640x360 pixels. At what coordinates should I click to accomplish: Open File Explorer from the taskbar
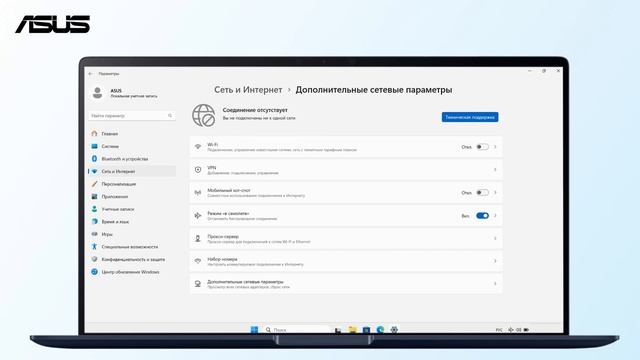352,329
